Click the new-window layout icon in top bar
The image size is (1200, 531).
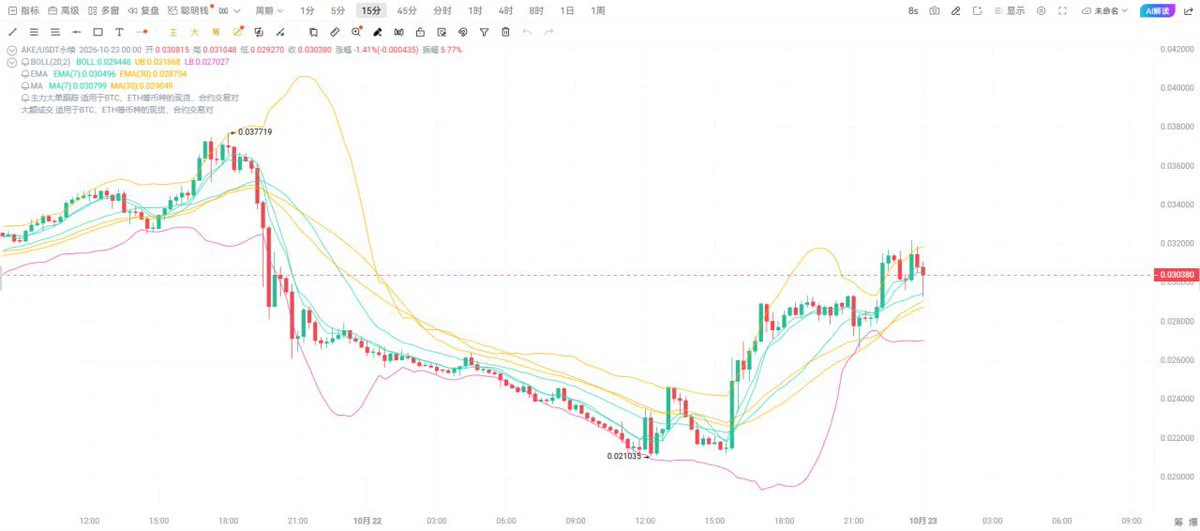[x=977, y=10]
